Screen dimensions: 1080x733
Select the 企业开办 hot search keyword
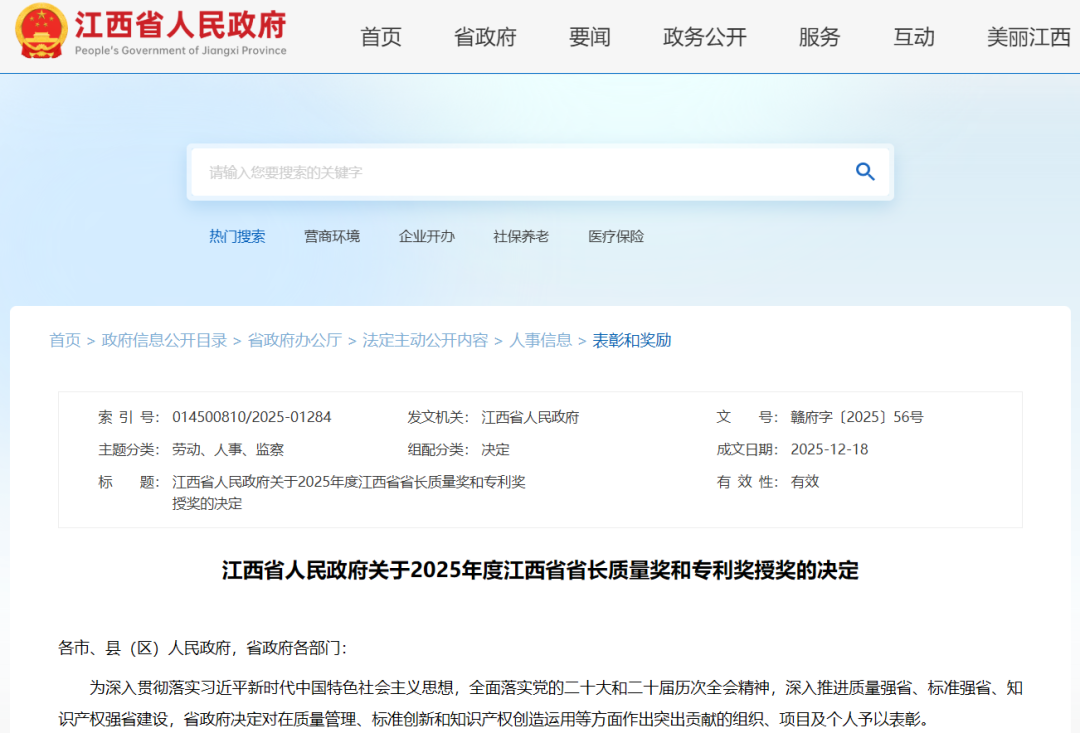(428, 236)
